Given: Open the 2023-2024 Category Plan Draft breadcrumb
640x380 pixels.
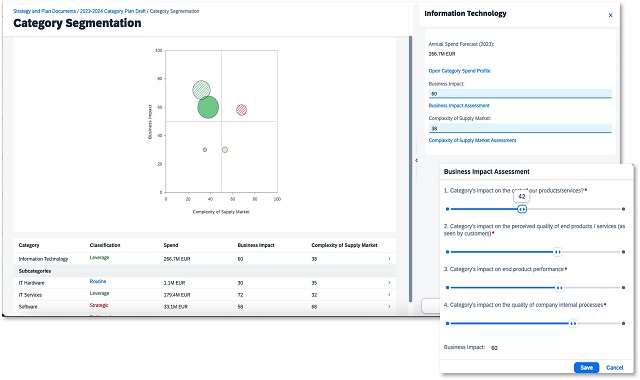Looking at the screenshot, I should (x=113, y=11).
